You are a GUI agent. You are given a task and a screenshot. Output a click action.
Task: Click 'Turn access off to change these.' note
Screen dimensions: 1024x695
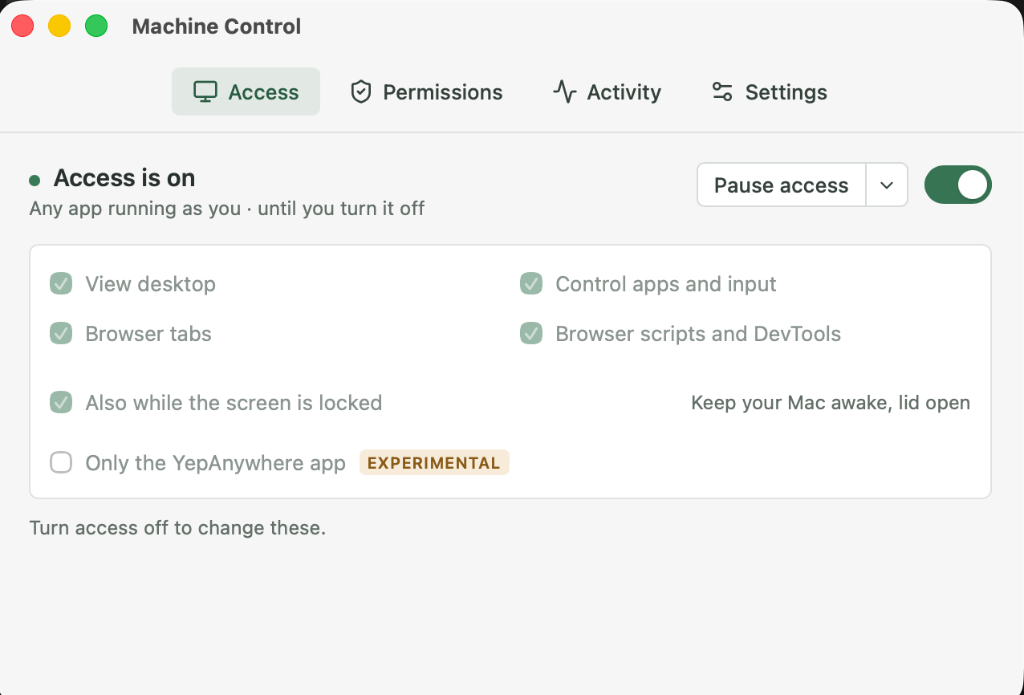tap(178, 528)
